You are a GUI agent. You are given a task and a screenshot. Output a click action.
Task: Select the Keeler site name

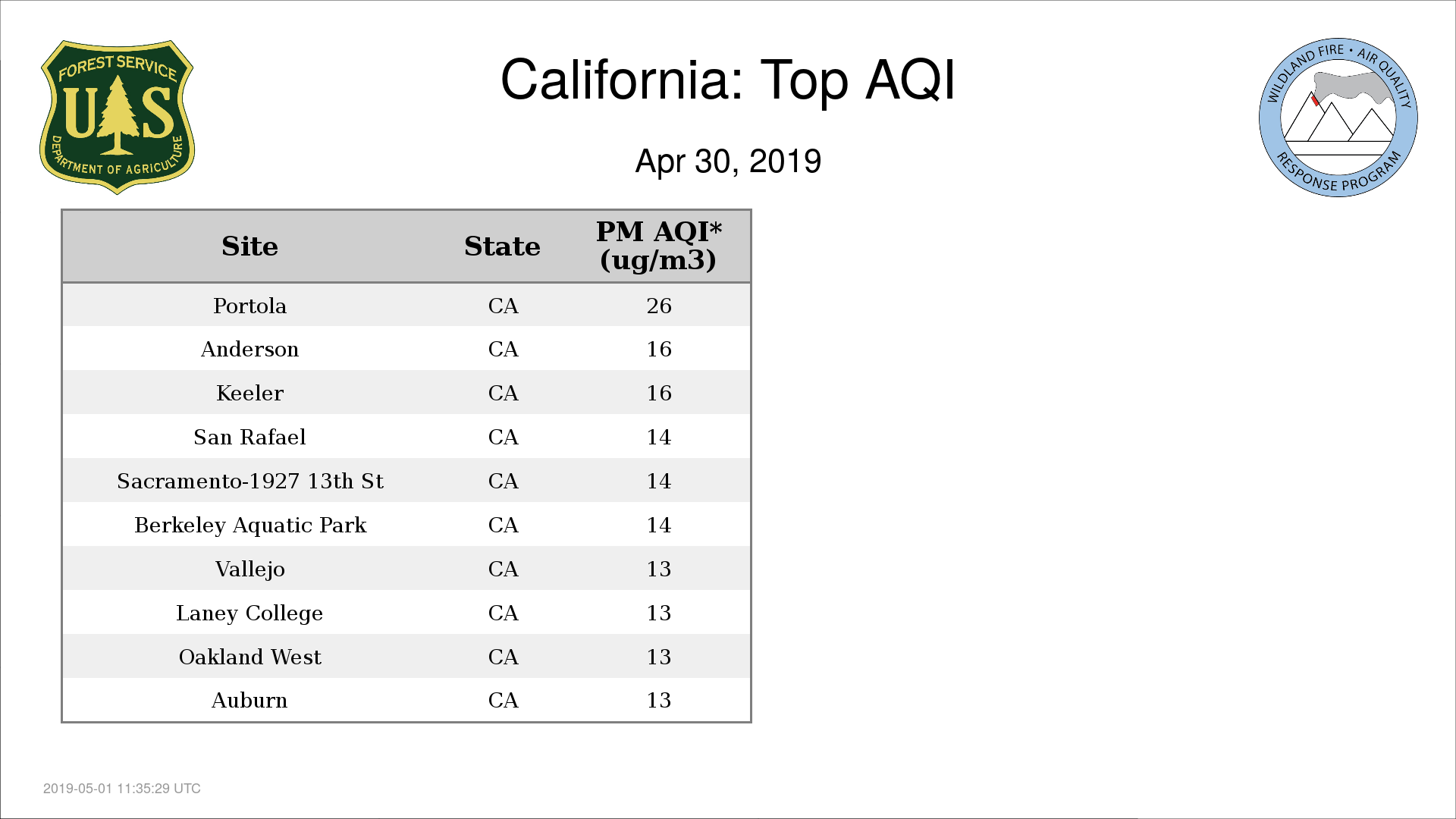coord(249,394)
